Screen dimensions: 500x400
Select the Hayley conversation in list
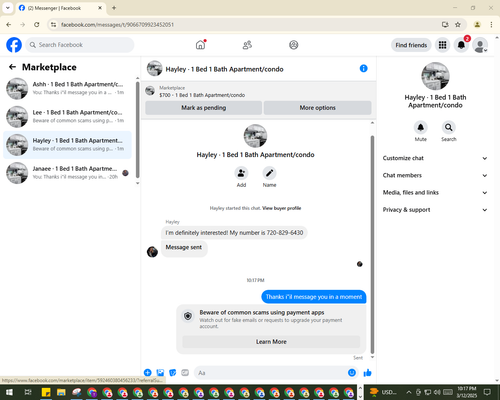point(67,145)
